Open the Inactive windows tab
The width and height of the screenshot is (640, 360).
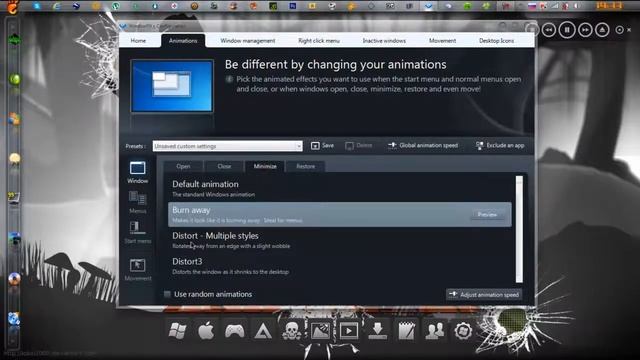click(x=384, y=41)
